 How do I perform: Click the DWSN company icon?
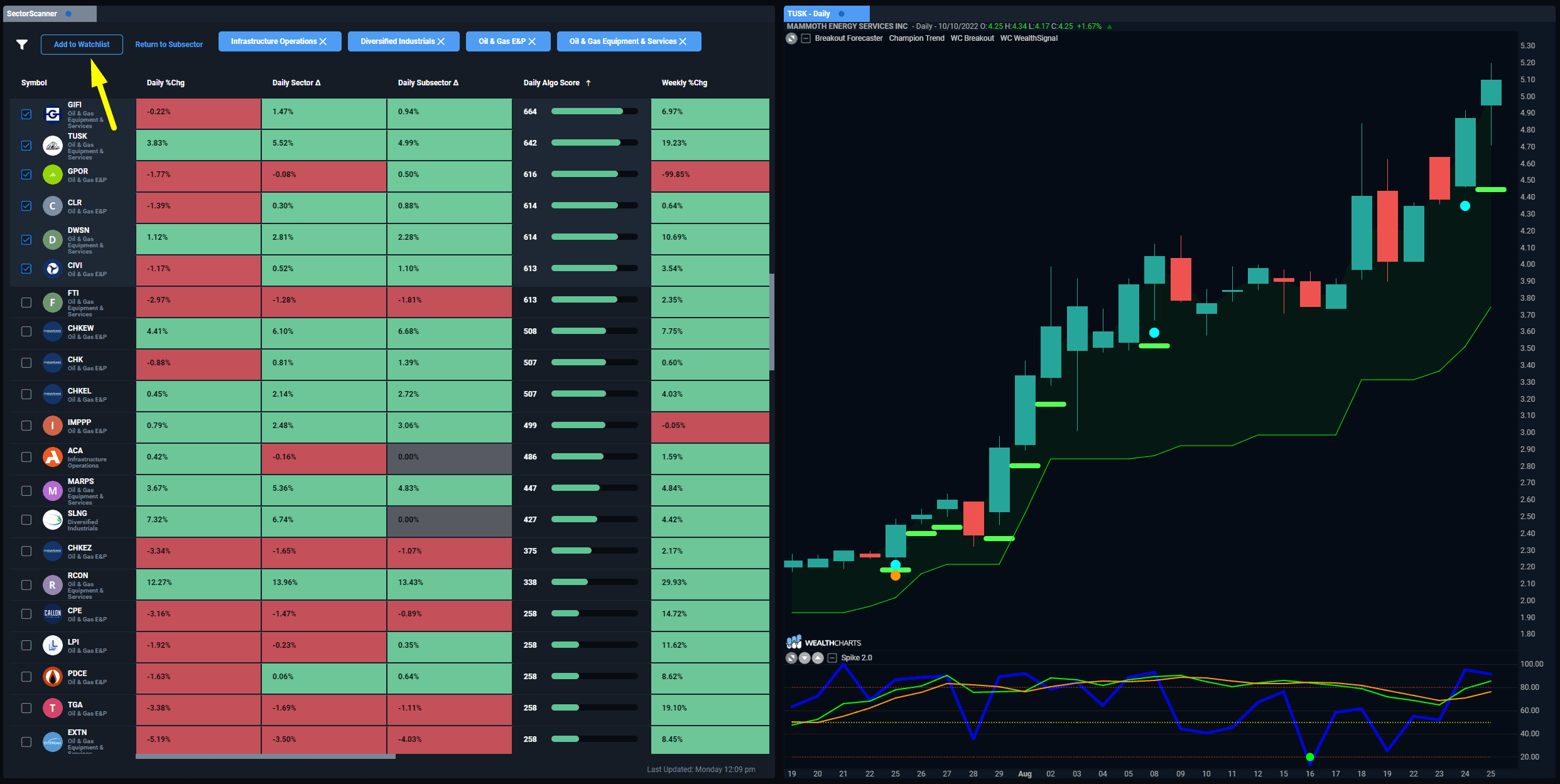point(53,240)
